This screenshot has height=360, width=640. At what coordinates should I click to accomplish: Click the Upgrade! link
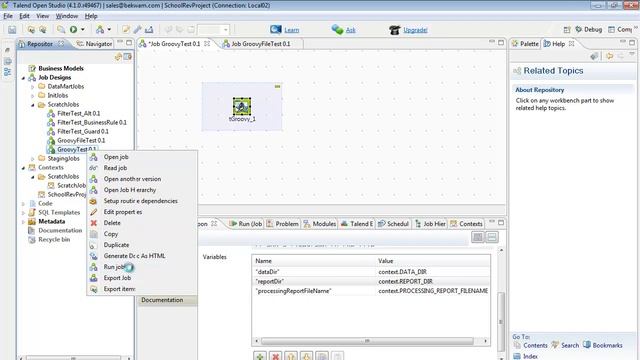coord(415,30)
